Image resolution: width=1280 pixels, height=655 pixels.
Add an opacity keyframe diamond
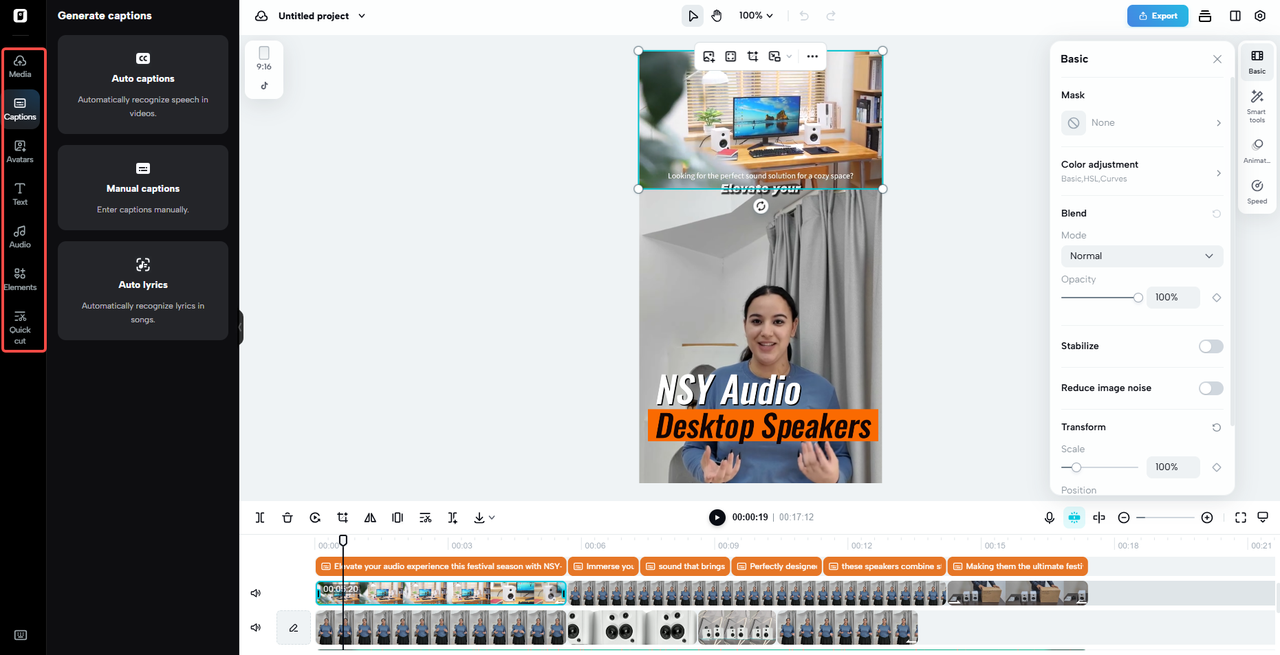click(x=1216, y=297)
